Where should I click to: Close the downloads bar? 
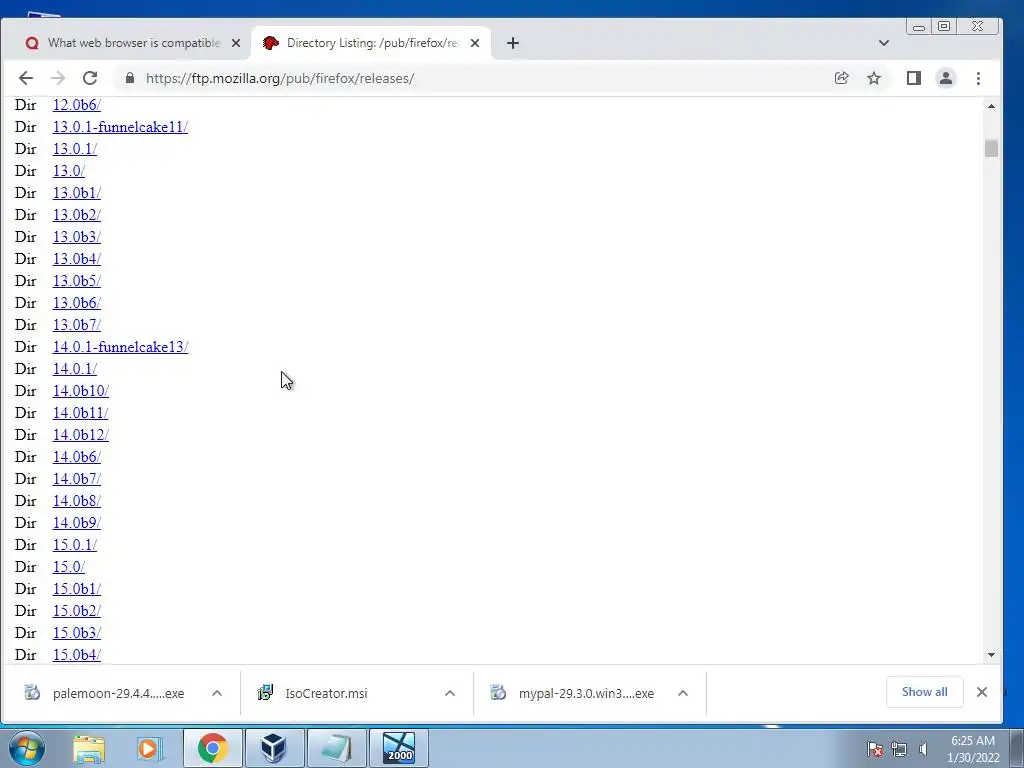point(982,692)
